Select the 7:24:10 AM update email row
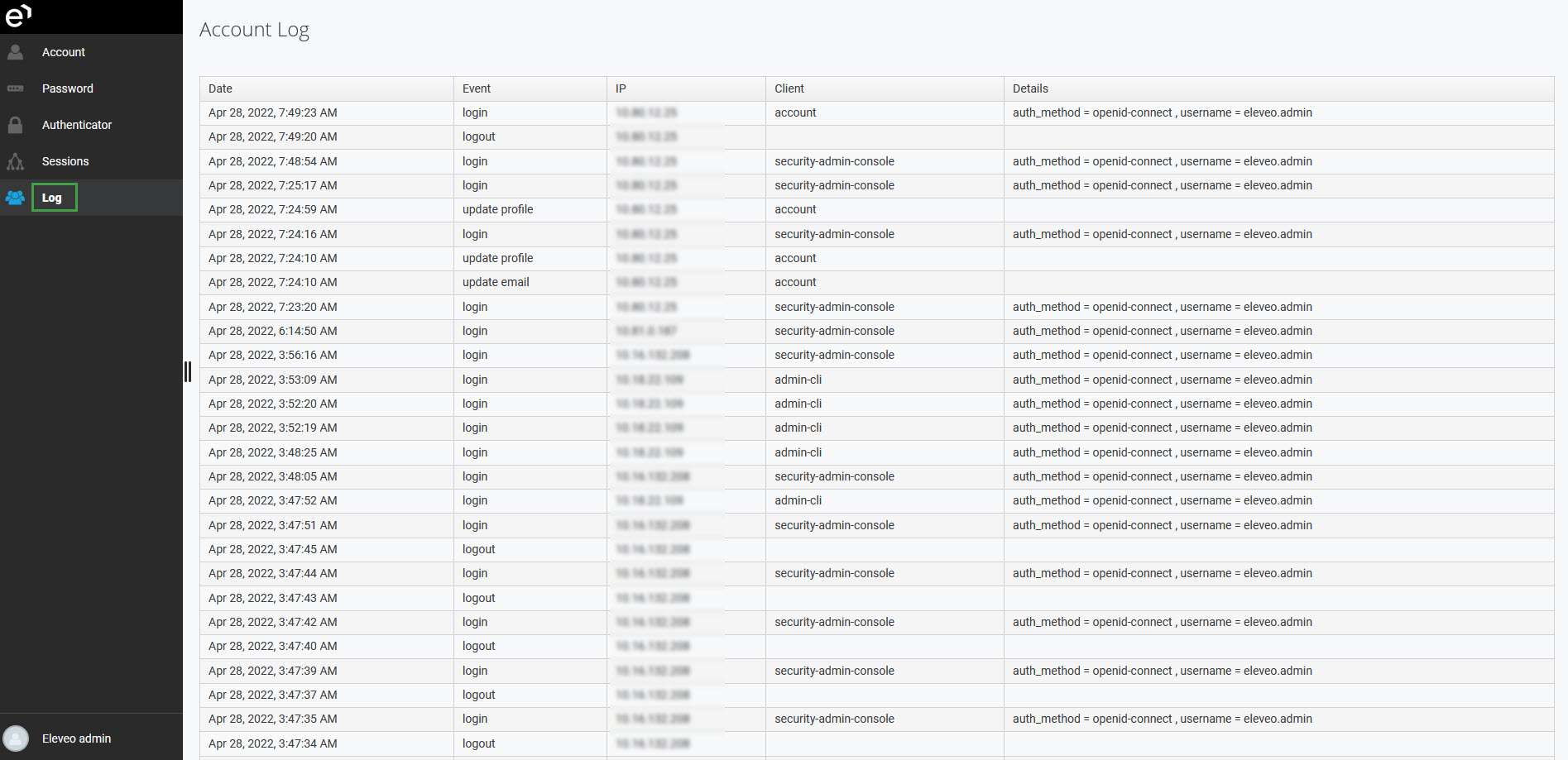Screen dimensions: 1568x760 (496, 282)
